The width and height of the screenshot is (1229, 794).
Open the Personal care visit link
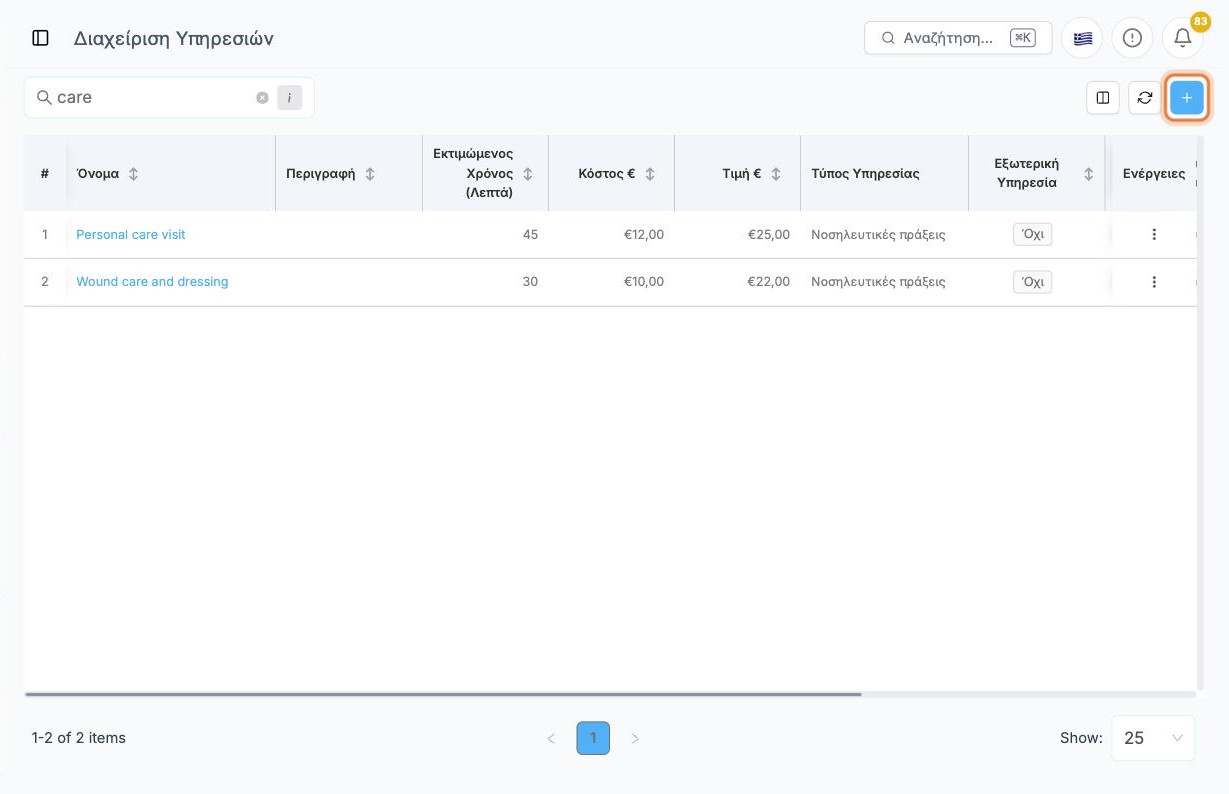pos(131,235)
